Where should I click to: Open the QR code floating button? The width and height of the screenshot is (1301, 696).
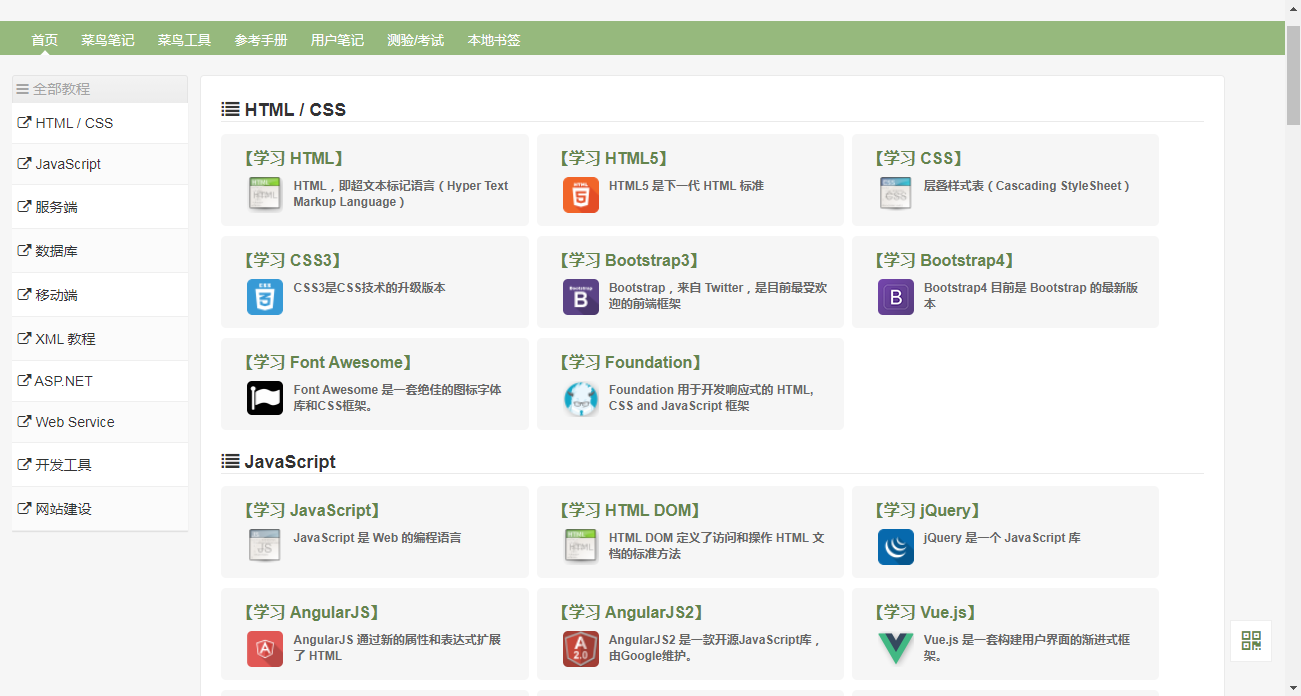pos(1251,641)
